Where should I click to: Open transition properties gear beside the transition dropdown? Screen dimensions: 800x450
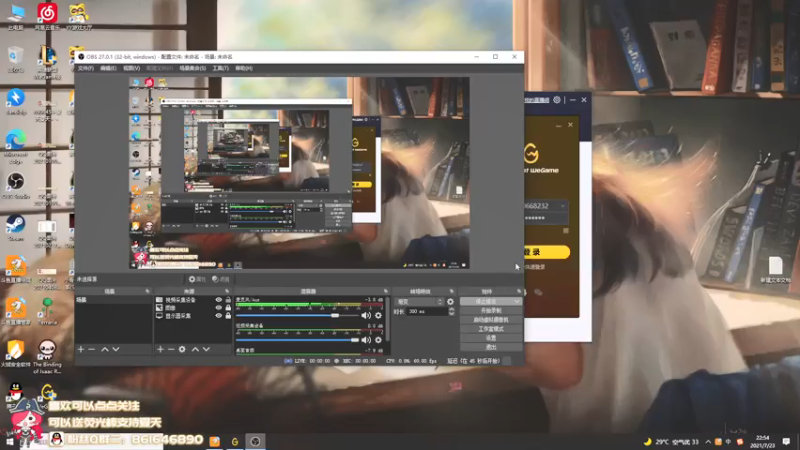[x=450, y=302]
